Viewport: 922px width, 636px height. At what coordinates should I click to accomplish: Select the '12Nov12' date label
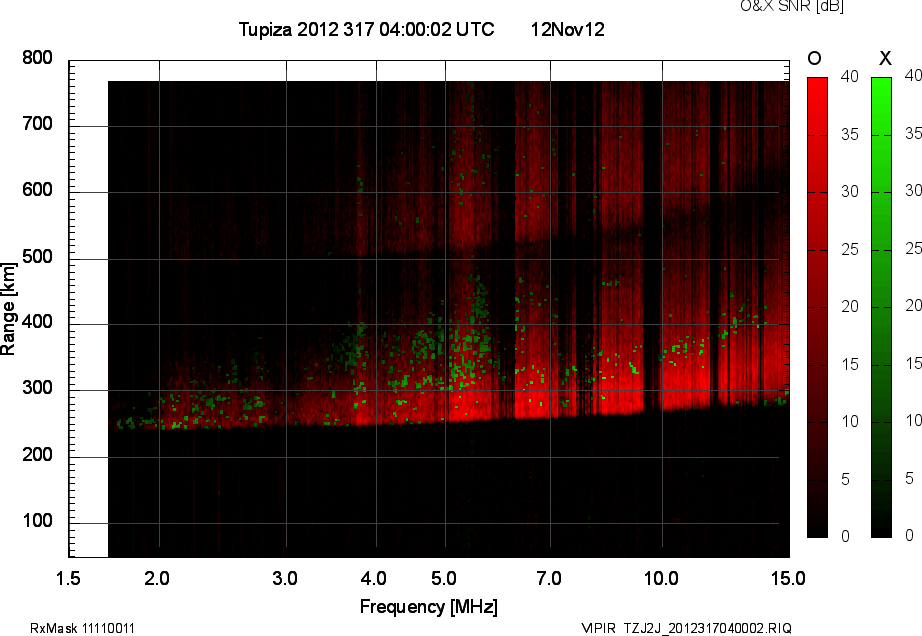[567, 30]
